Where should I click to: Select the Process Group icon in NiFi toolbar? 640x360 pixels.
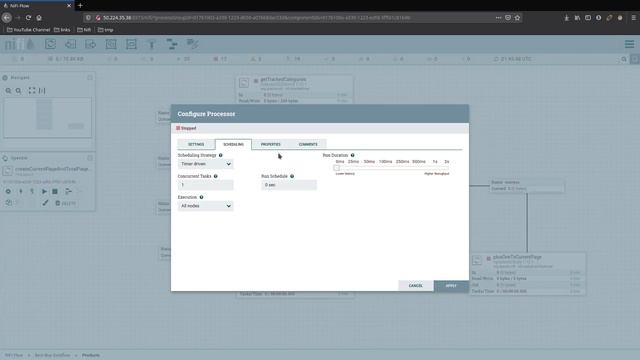pos(111,44)
